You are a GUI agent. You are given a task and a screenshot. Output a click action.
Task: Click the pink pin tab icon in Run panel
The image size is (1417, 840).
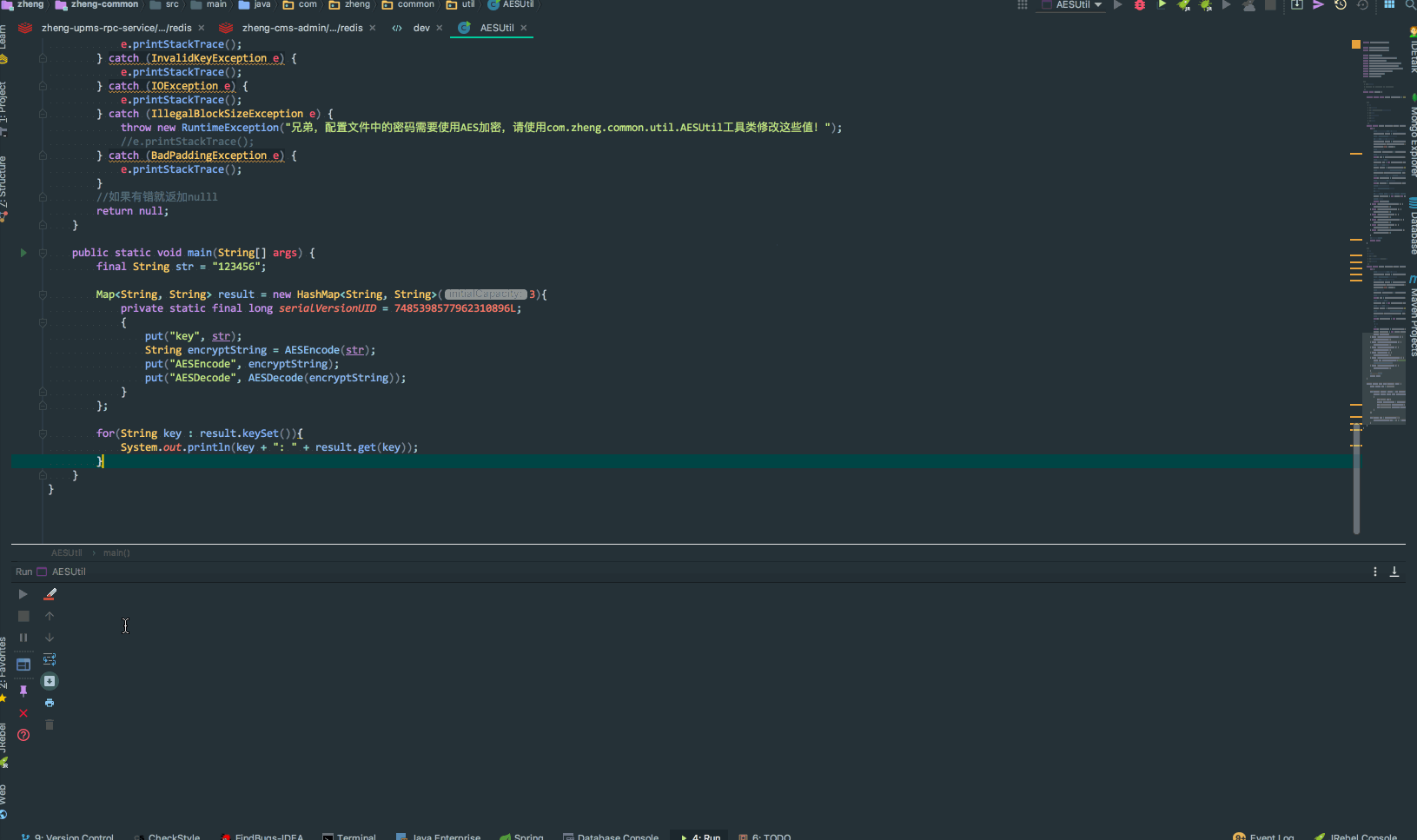point(23,691)
